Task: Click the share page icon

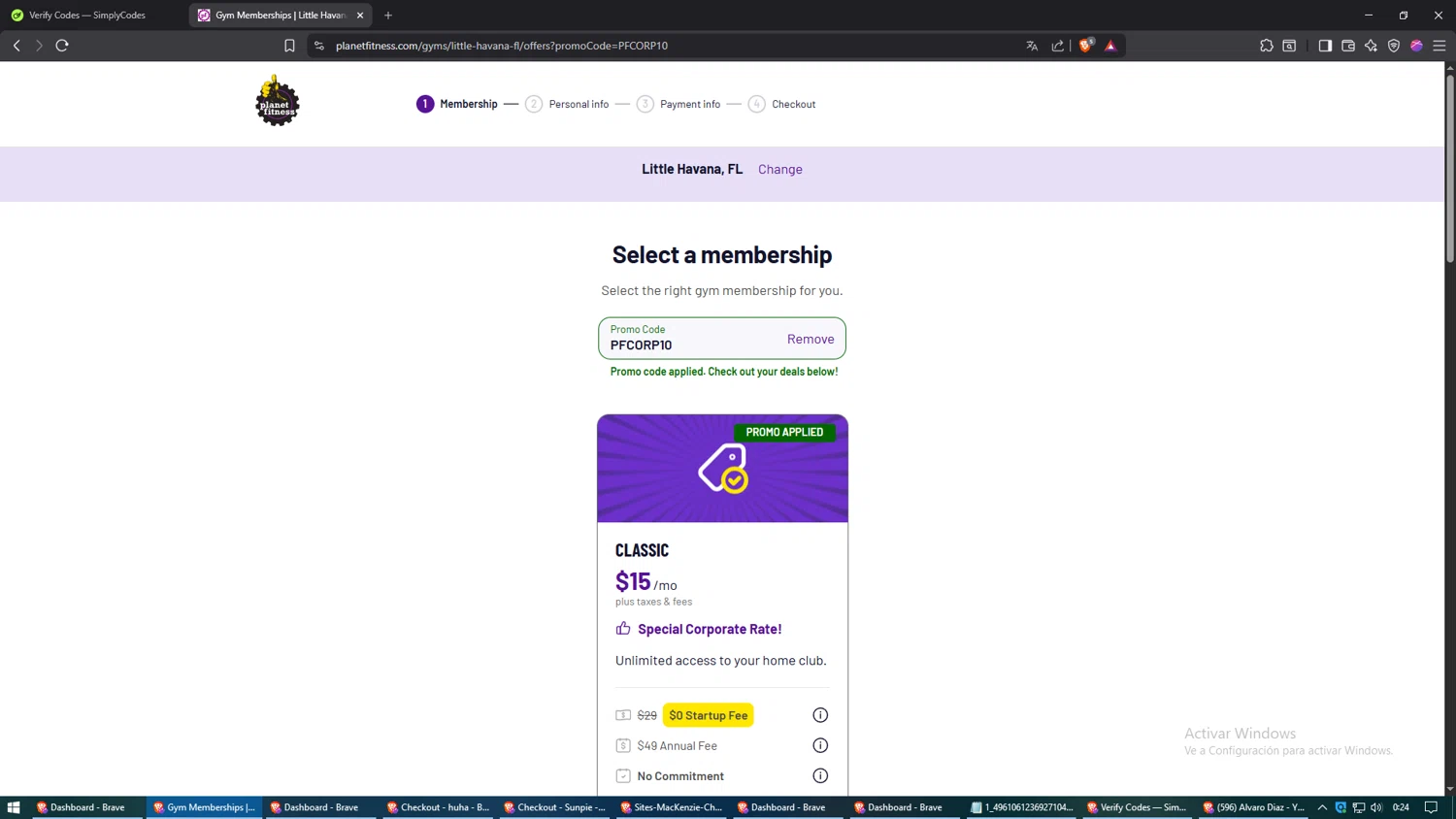Action: pos(1057,46)
